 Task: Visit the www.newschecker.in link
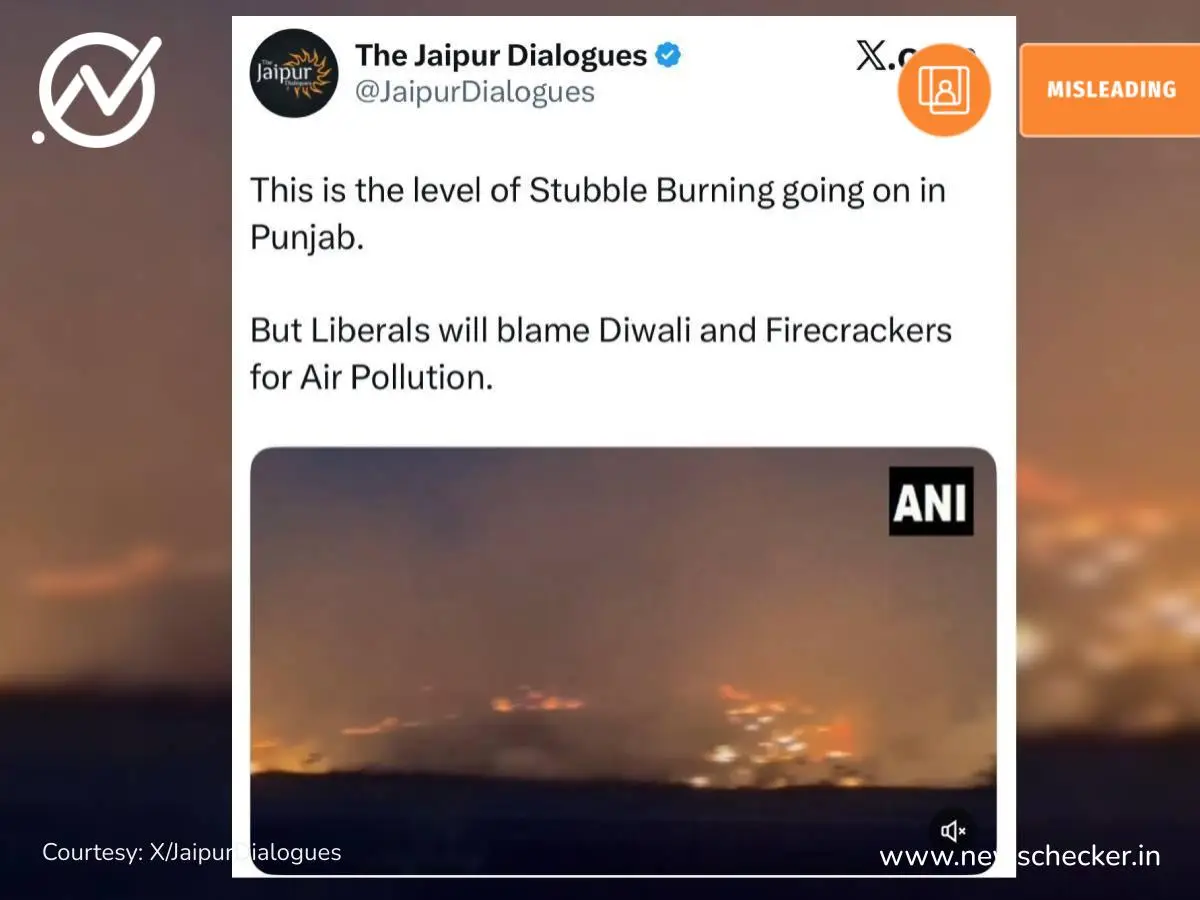(1020, 856)
